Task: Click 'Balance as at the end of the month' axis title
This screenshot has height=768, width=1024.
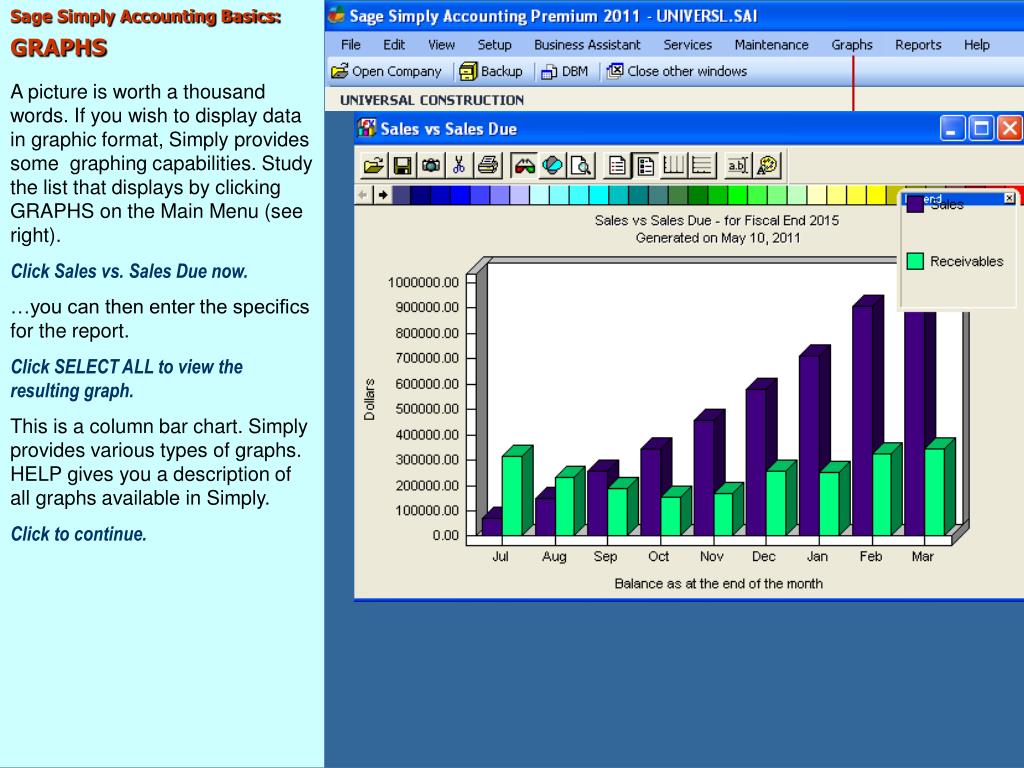Action: (x=718, y=583)
